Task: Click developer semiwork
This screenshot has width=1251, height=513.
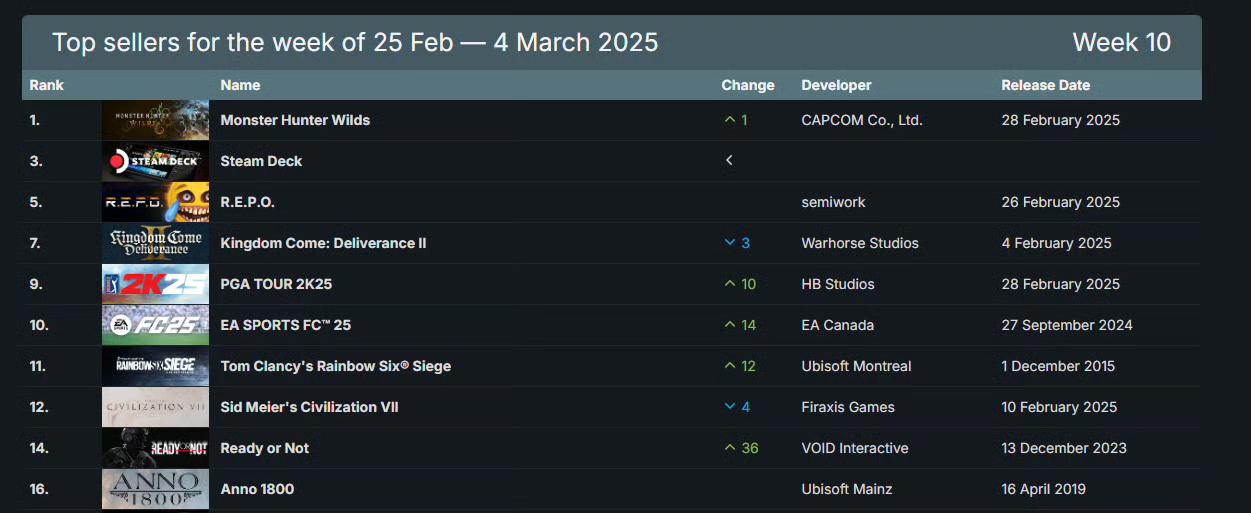Action: point(833,202)
